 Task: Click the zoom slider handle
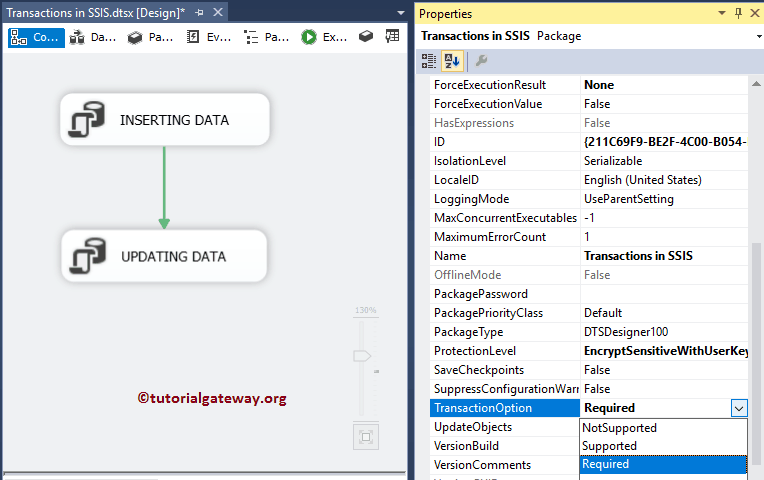[362, 356]
